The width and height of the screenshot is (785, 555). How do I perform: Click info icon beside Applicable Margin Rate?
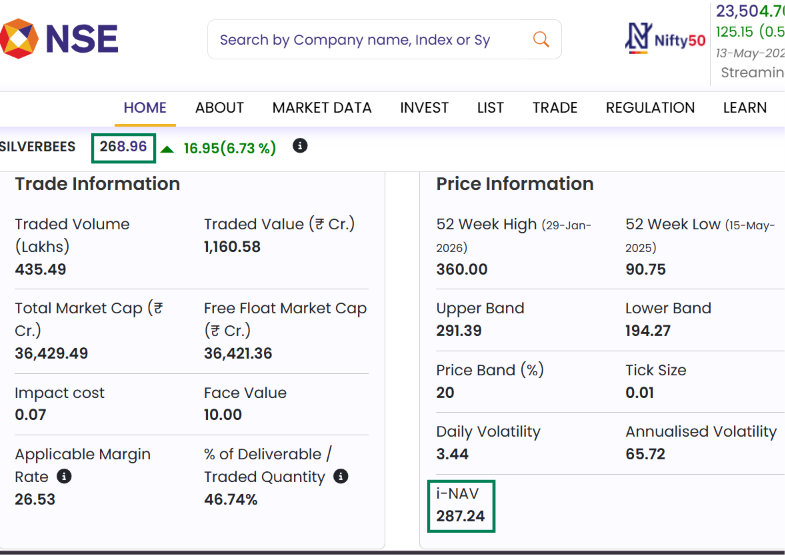(64, 476)
